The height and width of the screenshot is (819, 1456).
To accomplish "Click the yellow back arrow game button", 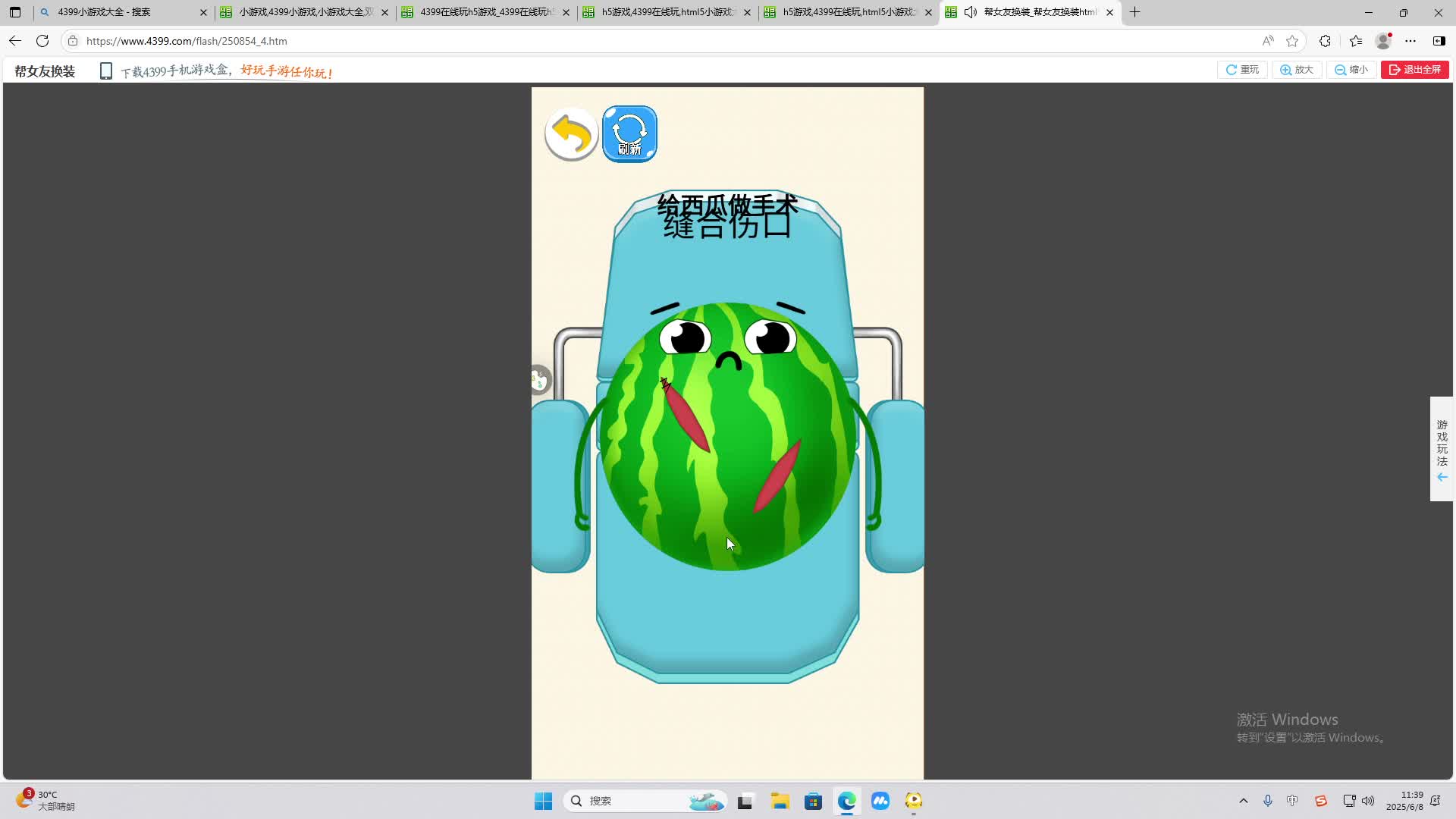I will click(571, 134).
